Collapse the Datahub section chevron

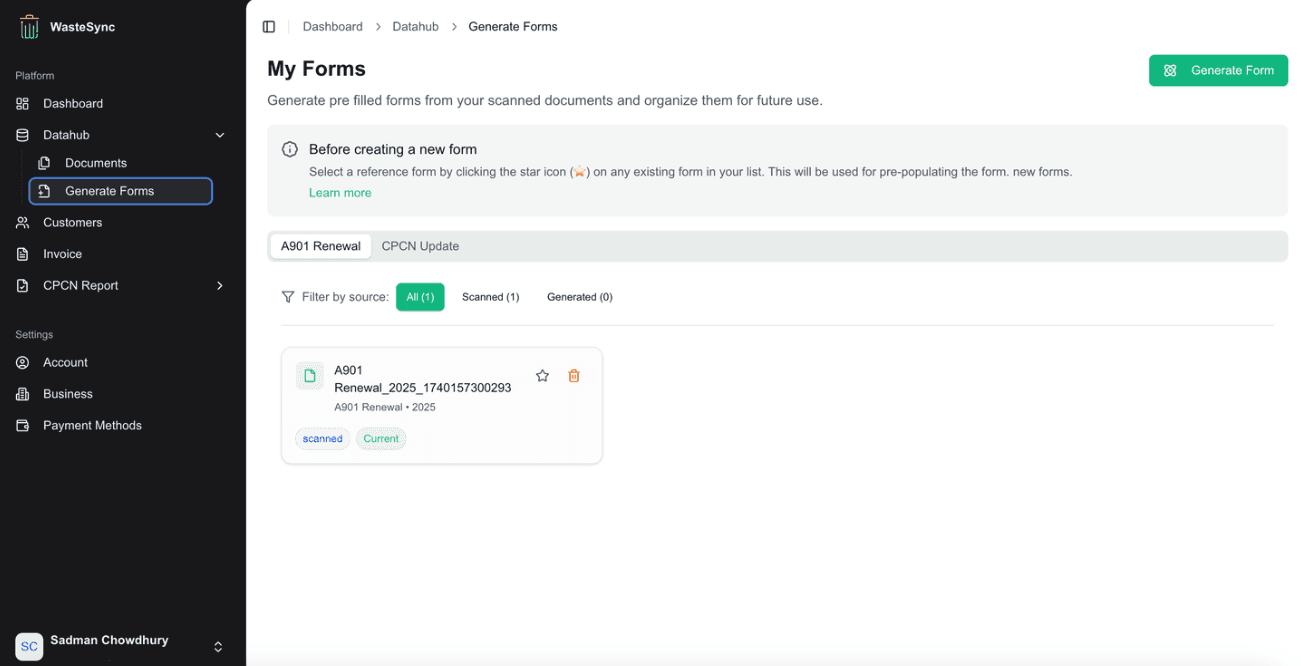coord(220,135)
